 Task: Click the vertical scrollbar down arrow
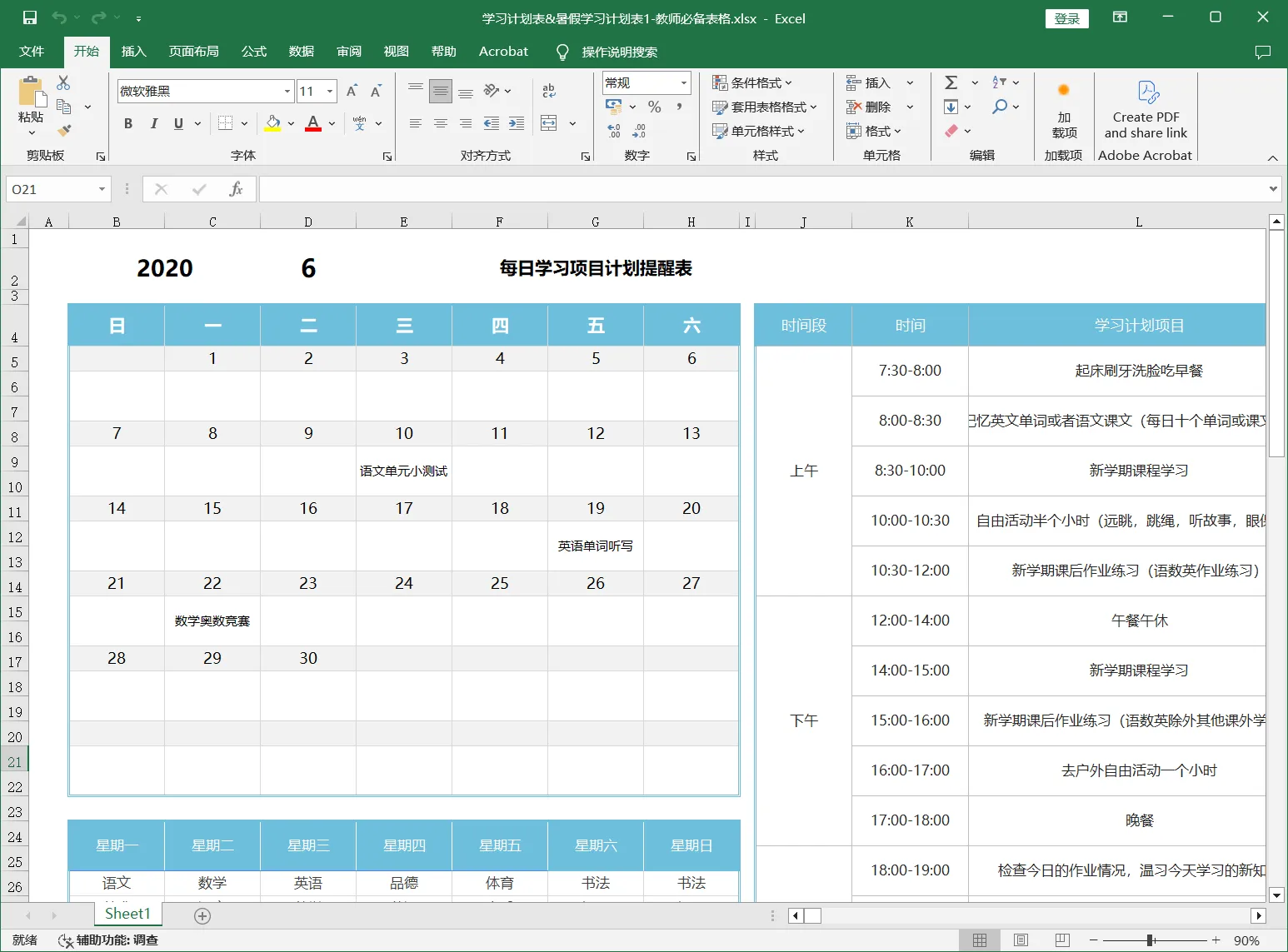coord(1276,895)
